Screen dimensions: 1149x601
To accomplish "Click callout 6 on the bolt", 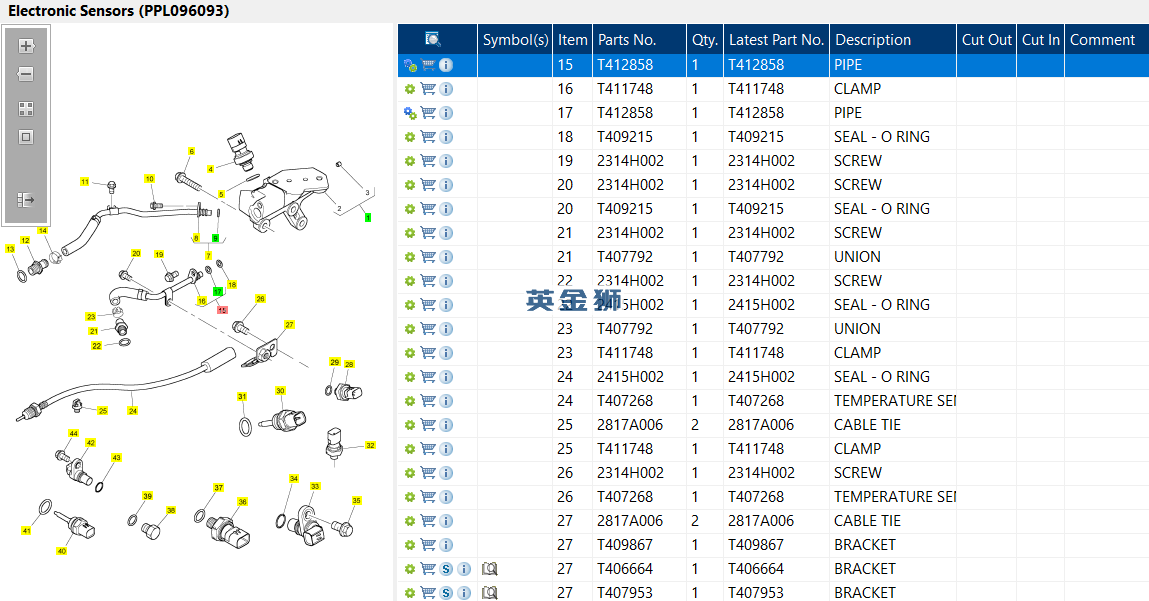I will (x=191, y=152).
